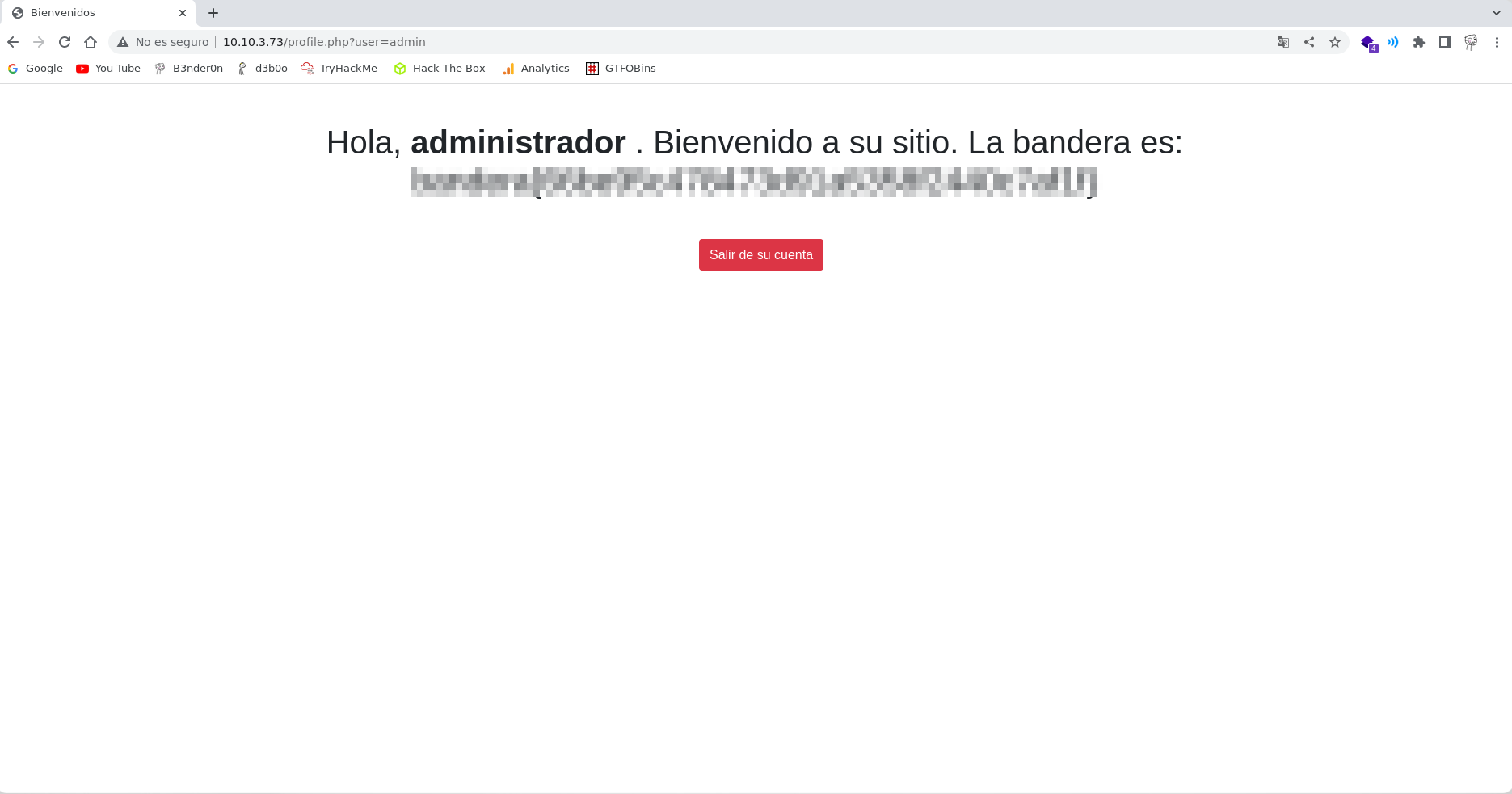The width and height of the screenshot is (1512, 794).
Task: Bookmark this page with the star
Action: (1335, 42)
